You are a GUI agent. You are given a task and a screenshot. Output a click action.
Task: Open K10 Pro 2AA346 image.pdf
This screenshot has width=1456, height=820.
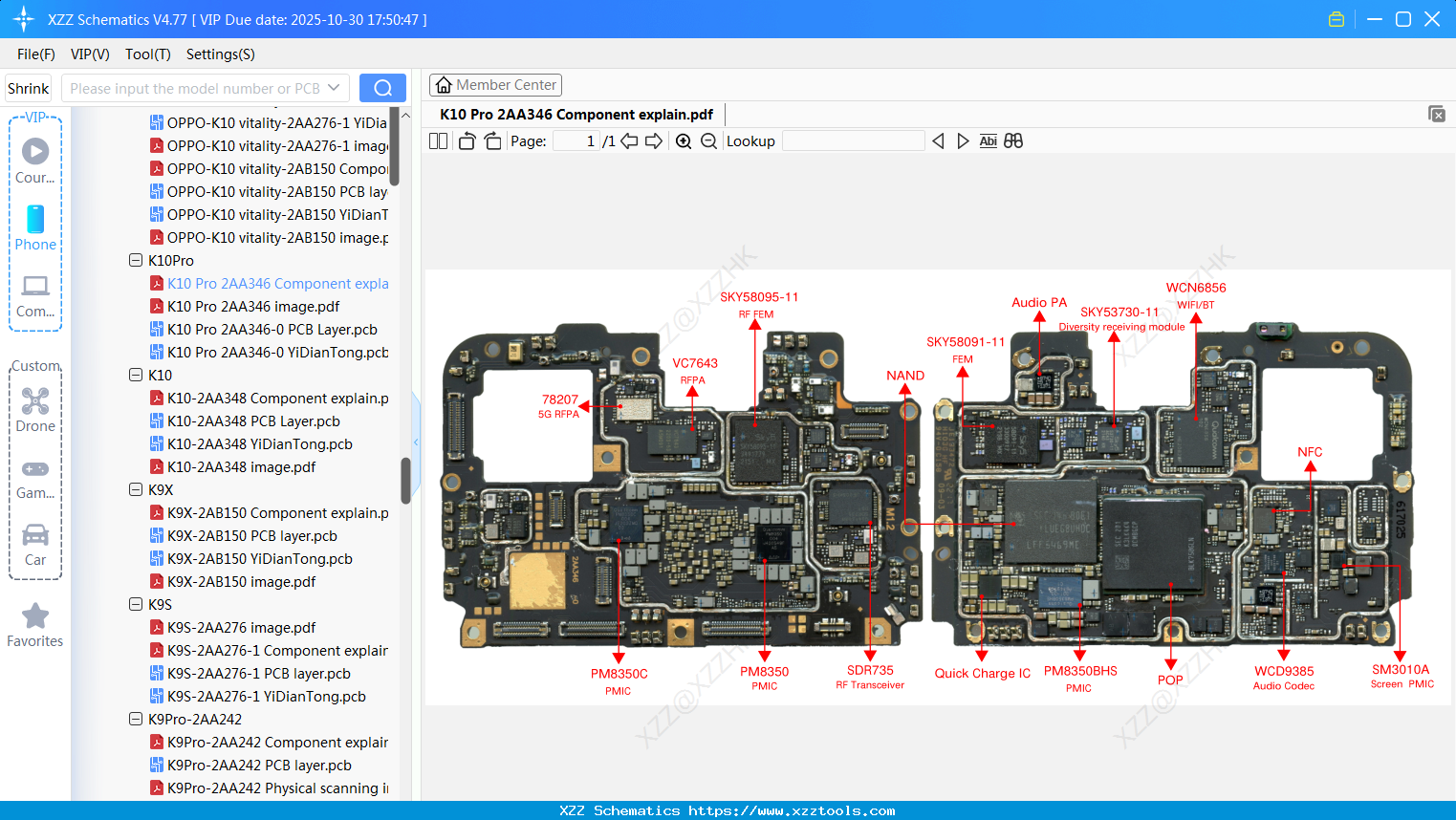tap(253, 307)
